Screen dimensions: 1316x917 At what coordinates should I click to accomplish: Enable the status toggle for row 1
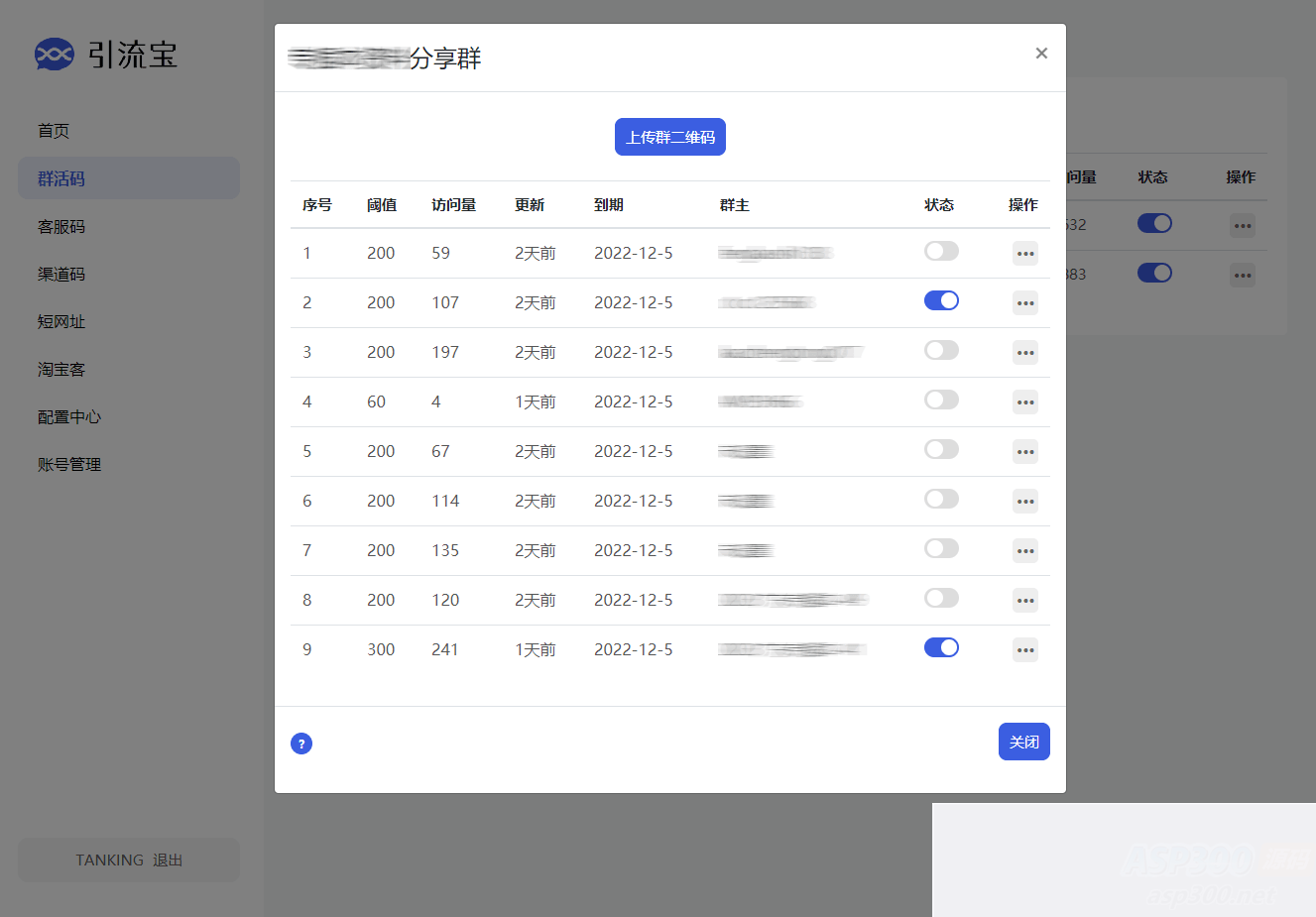[941, 251]
